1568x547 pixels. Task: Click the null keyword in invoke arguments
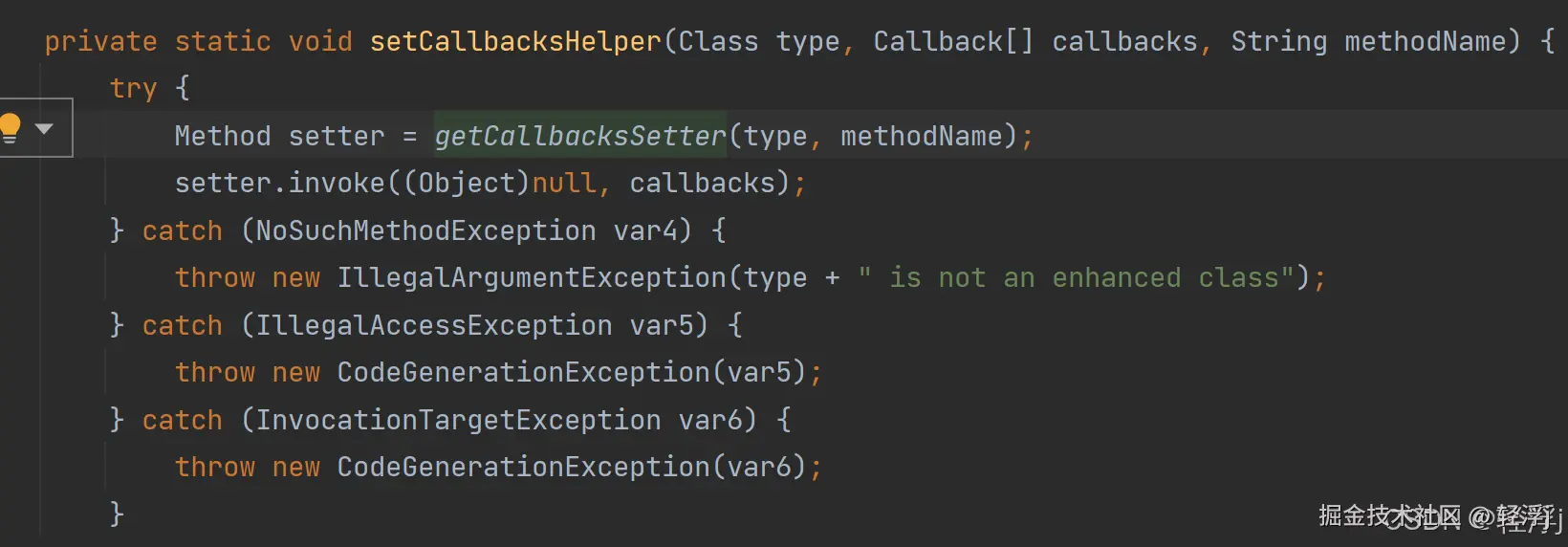[564, 183]
